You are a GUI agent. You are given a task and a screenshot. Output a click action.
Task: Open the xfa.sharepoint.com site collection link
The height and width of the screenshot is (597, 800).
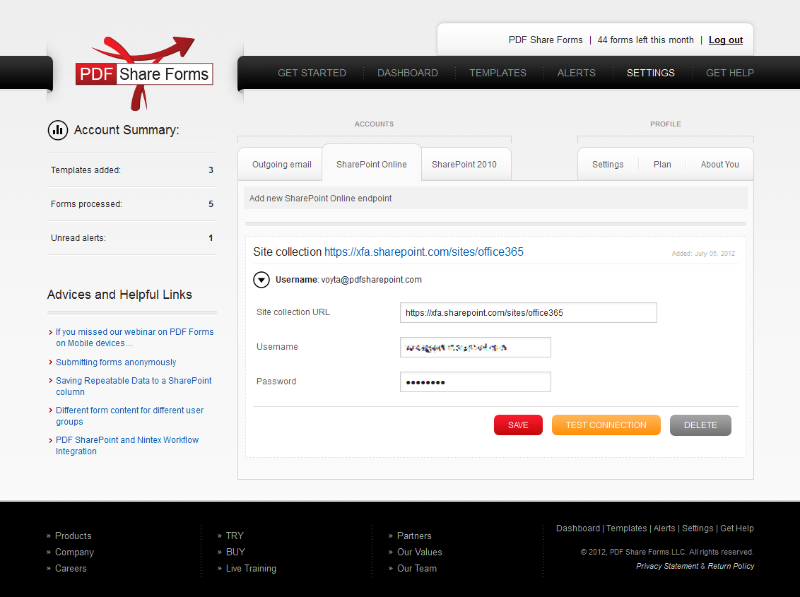point(424,252)
